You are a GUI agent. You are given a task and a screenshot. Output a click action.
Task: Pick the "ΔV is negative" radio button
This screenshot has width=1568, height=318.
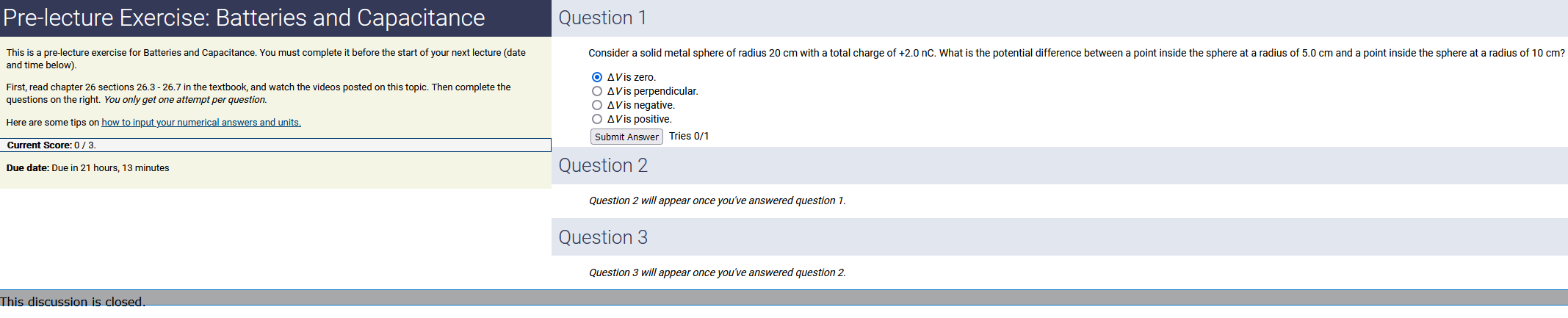597,105
